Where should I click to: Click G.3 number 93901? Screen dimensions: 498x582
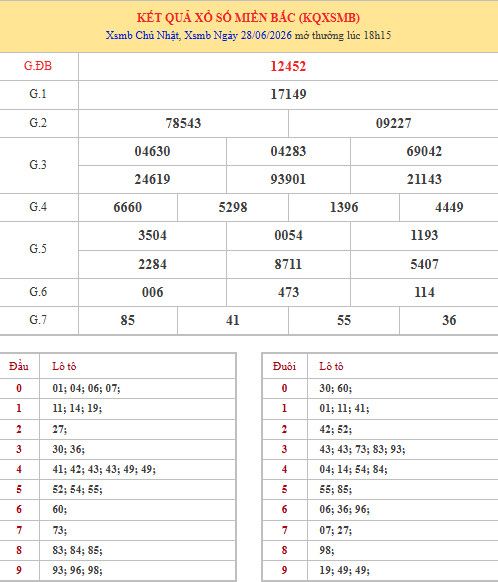tap(288, 179)
